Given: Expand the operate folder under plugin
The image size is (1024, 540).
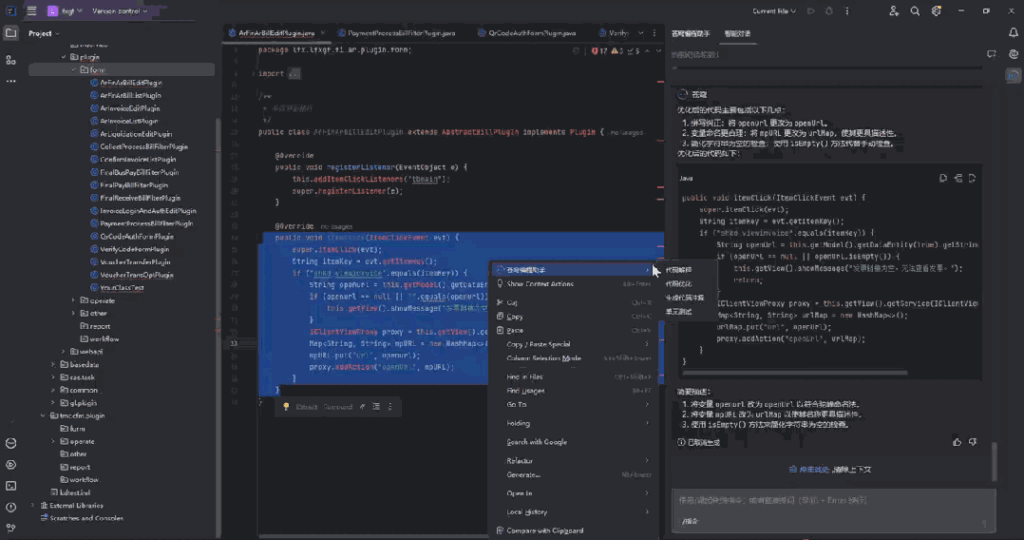Looking at the screenshot, I should [74, 300].
